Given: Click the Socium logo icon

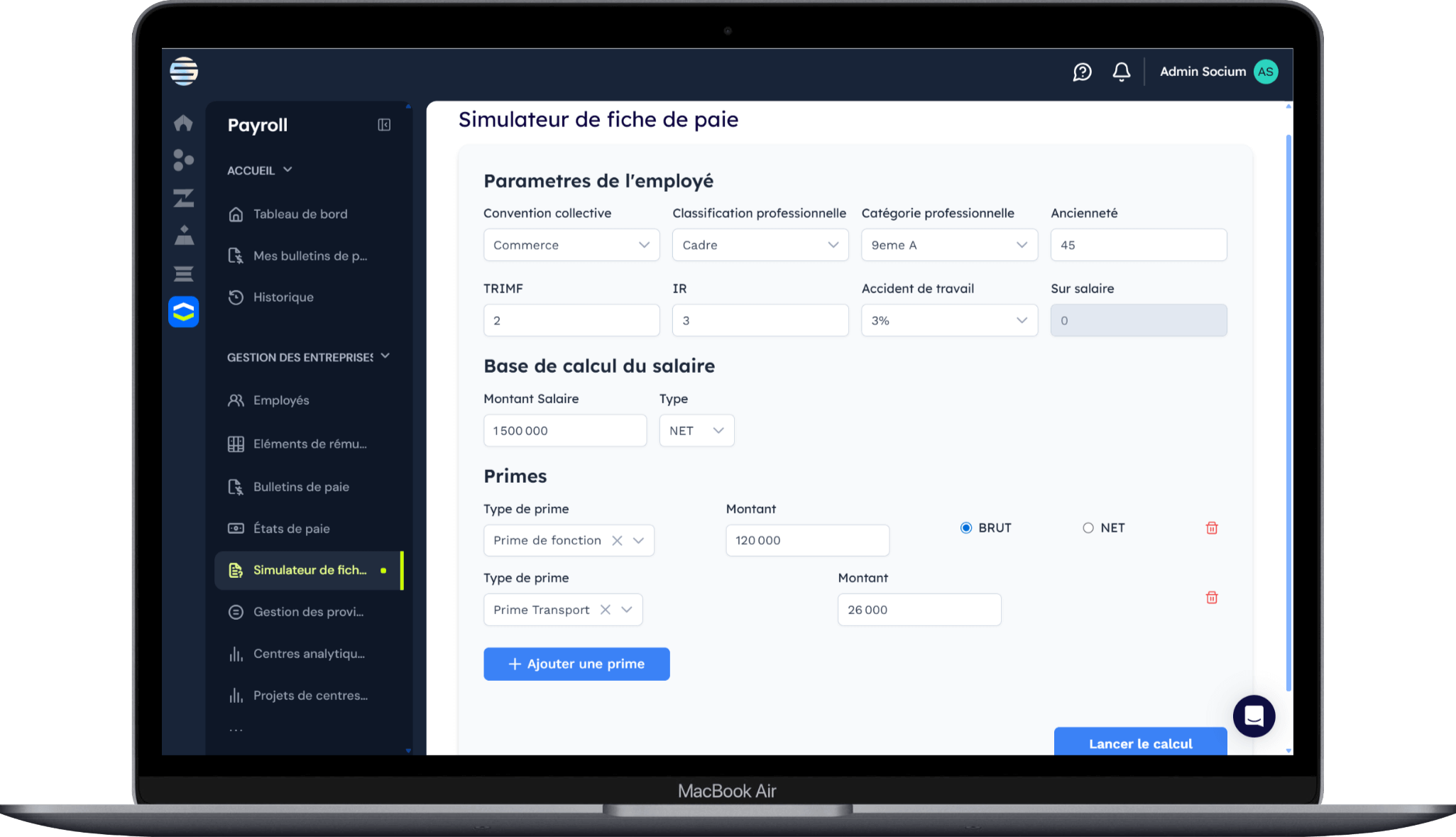Looking at the screenshot, I should [x=184, y=71].
